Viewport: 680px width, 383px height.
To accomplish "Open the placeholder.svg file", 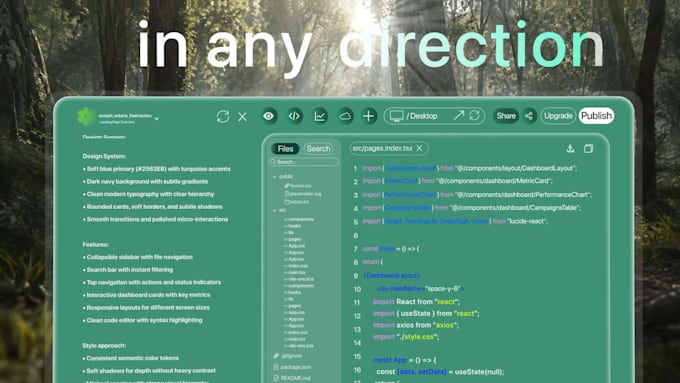I will tap(303, 194).
